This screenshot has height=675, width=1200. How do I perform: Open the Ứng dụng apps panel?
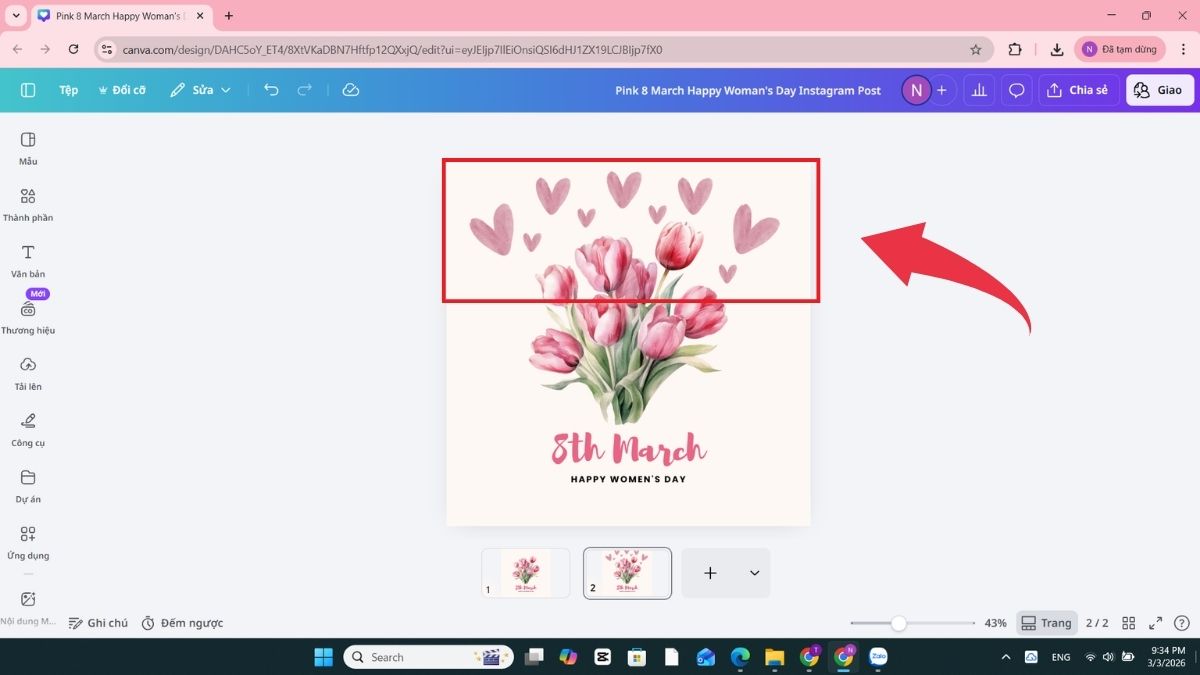click(x=28, y=542)
